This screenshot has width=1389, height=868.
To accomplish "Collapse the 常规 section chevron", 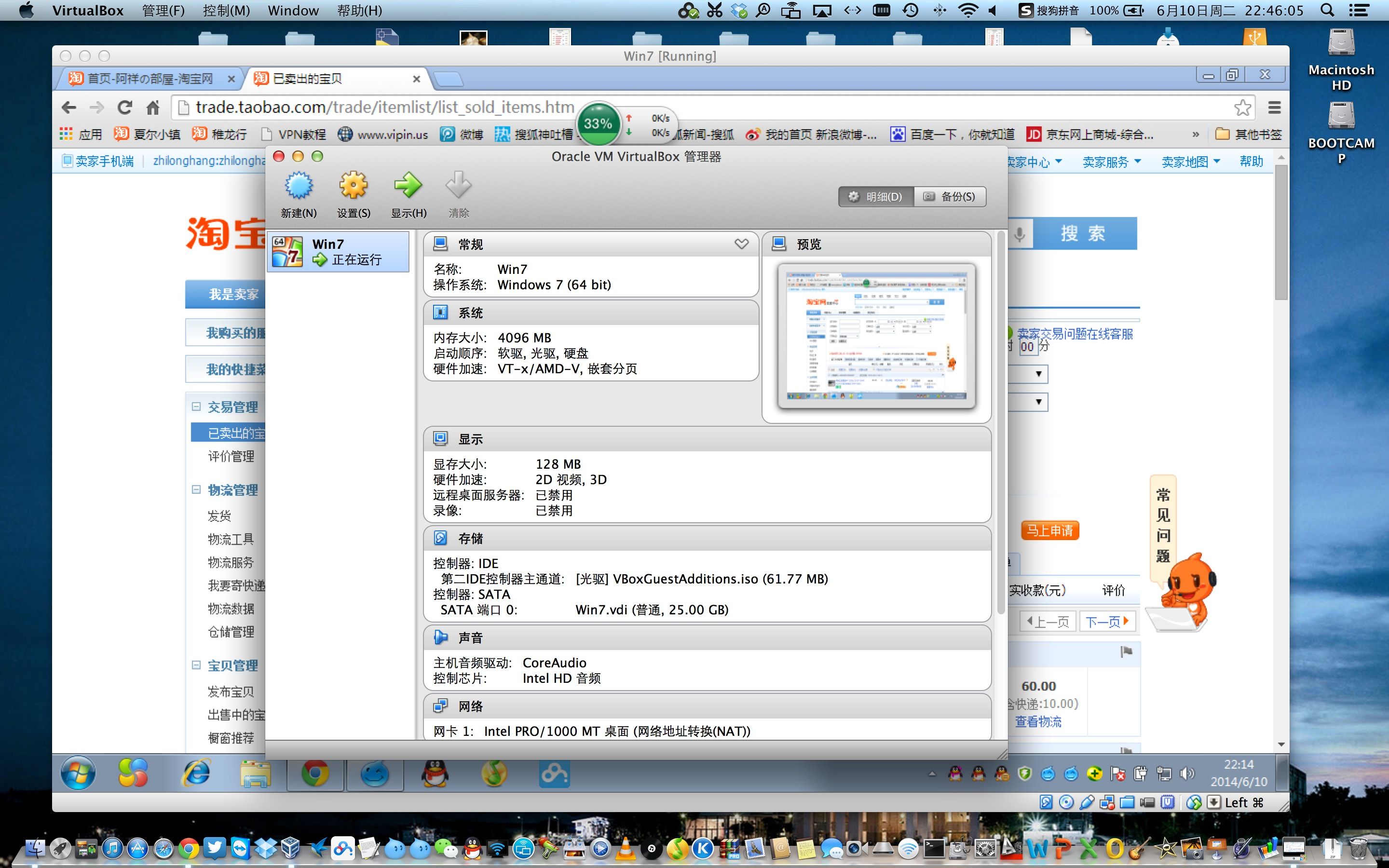I will (x=742, y=244).
